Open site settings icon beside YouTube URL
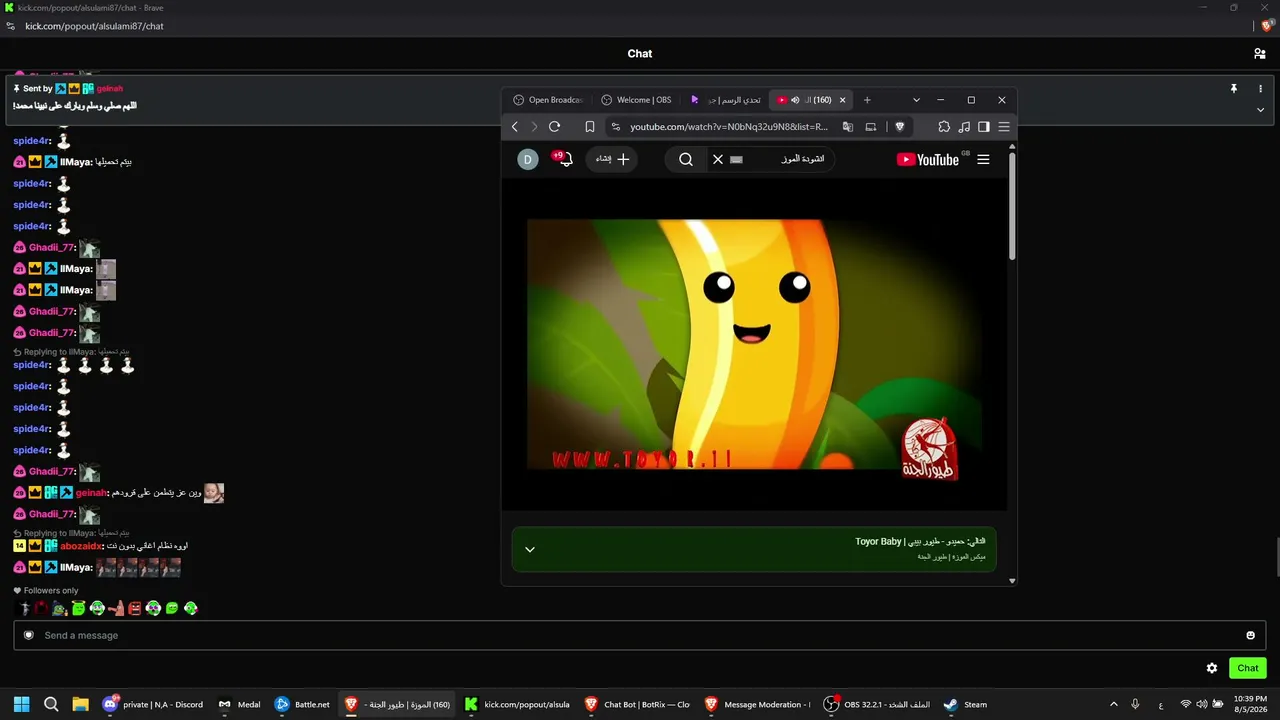Image resolution: width=1280 pixels, height=720 pixels. pos(616,127)
